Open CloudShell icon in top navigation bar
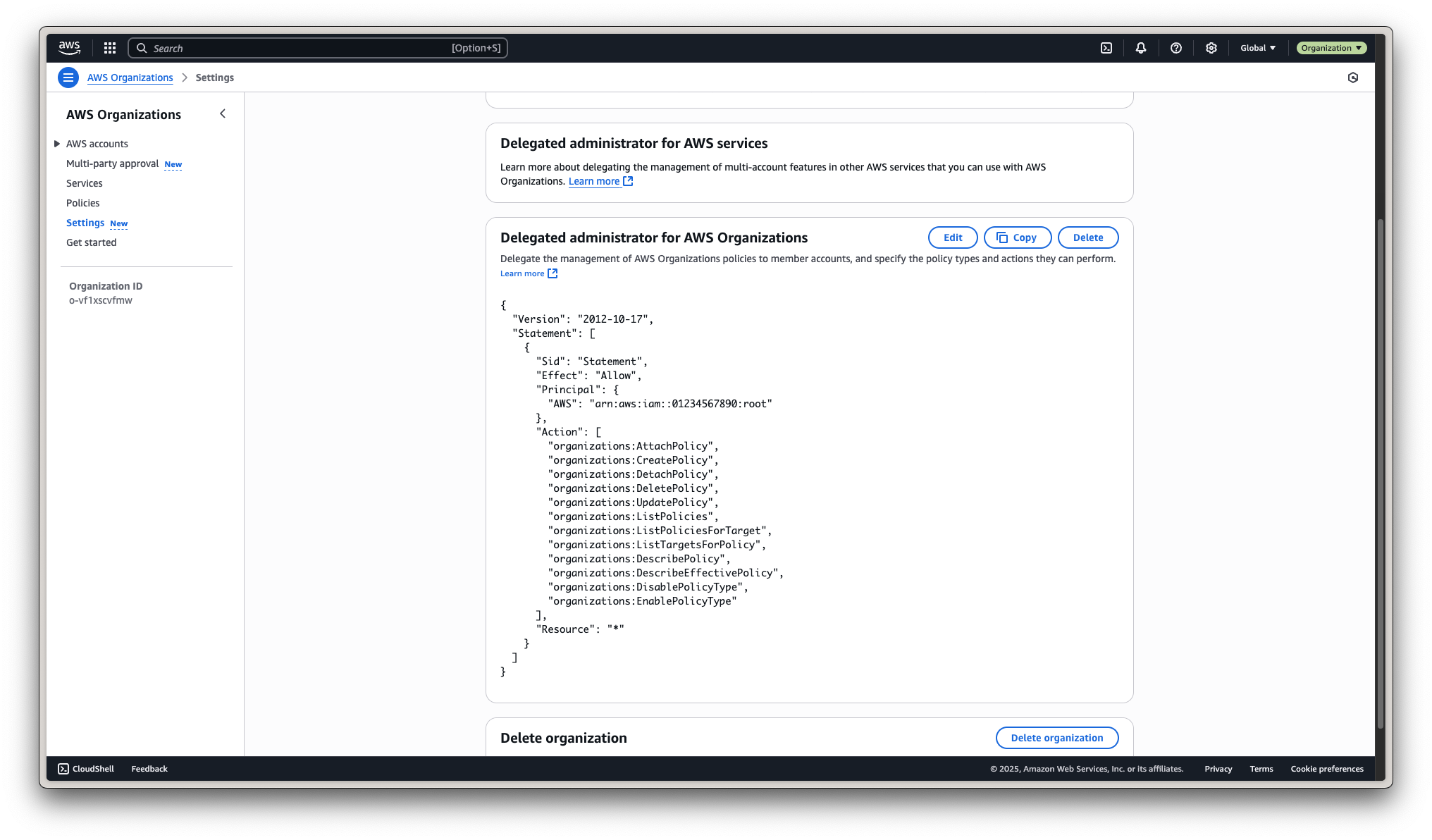 [1106, 48]
